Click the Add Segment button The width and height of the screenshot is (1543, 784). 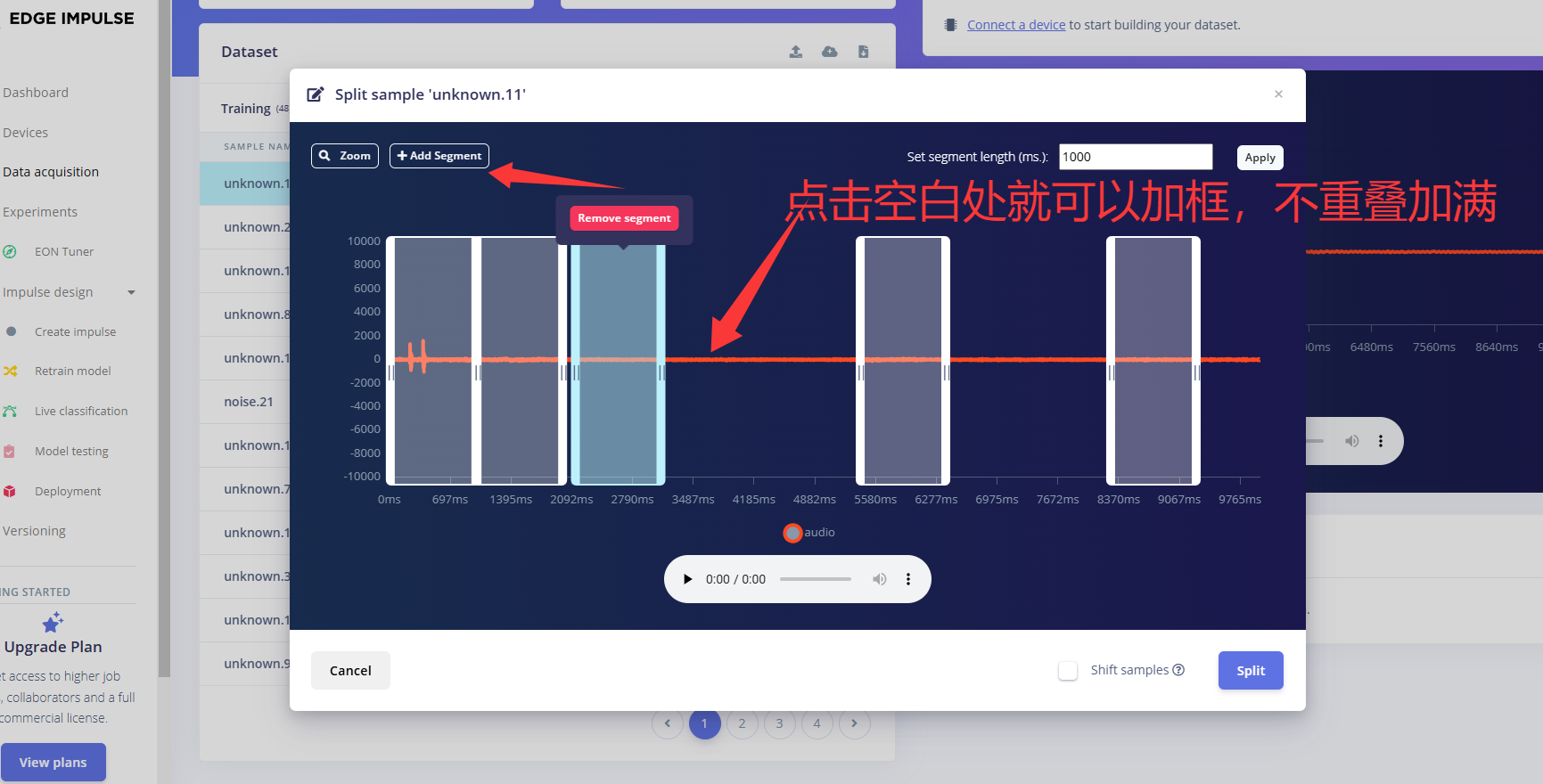pos(439,156)
